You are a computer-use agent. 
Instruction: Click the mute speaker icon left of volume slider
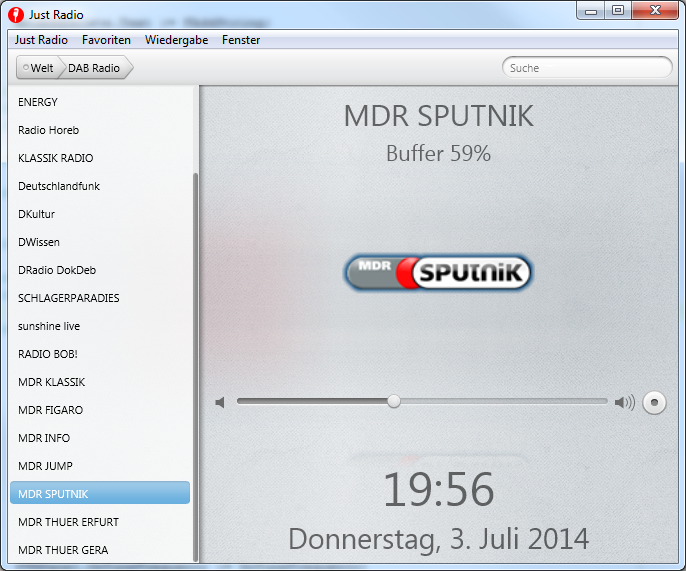(220, 402)
